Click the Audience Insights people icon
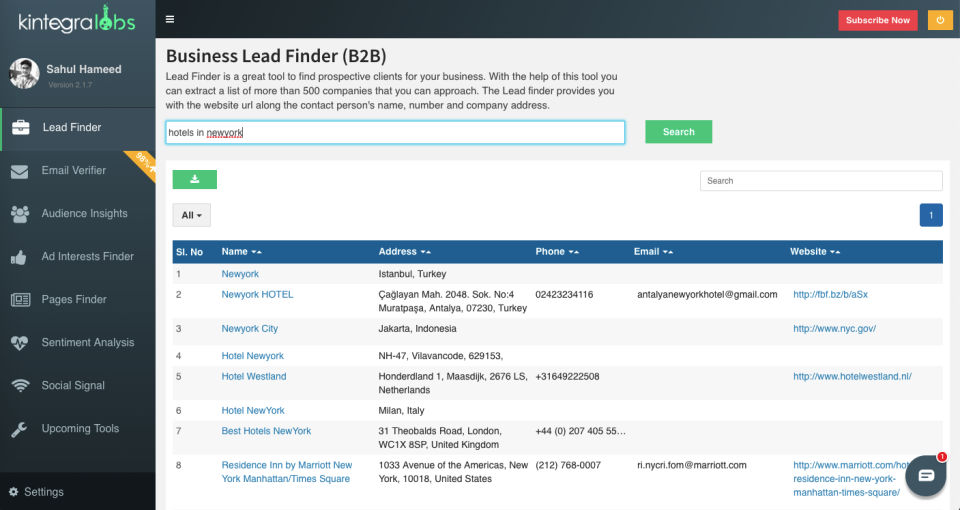The width and height of the screenshot is (960, 510). pos(20,214)
